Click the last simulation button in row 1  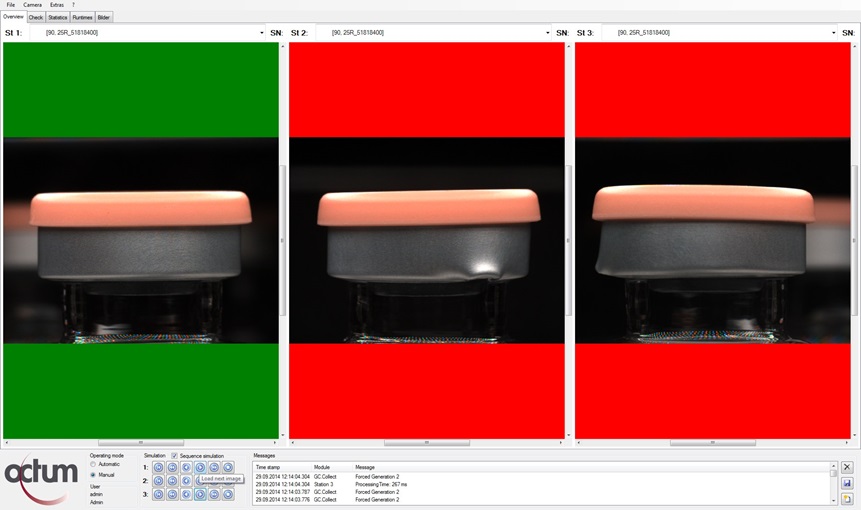point(228,467)
